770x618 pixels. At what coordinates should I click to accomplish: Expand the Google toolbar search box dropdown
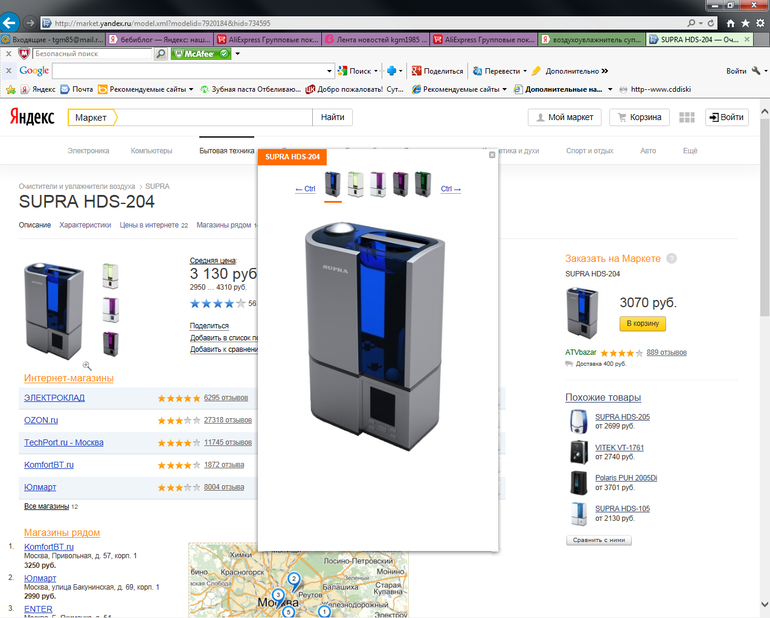tap(330, 71)
